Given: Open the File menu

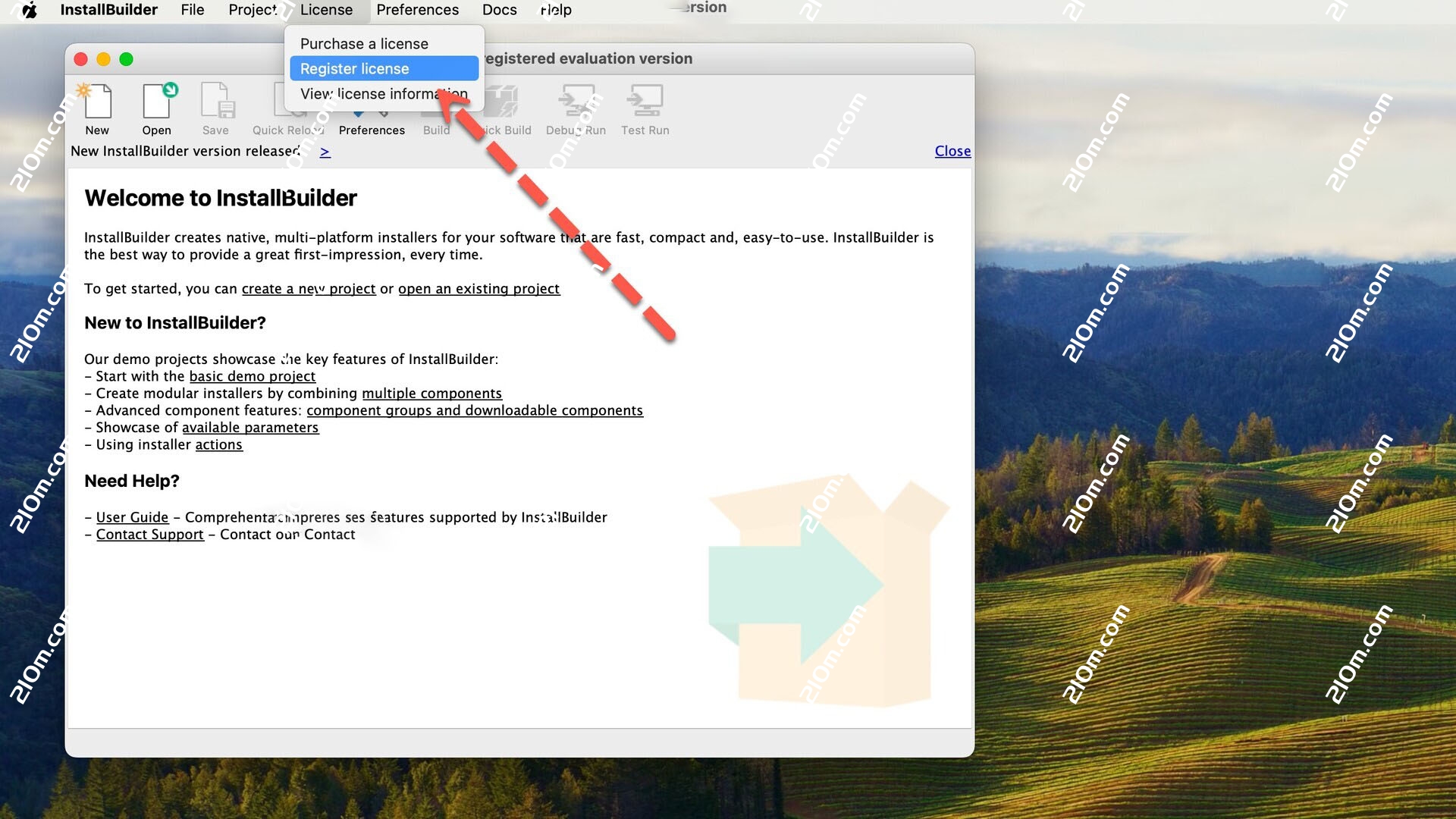Looking at the screenshot, I should (193, 10).
